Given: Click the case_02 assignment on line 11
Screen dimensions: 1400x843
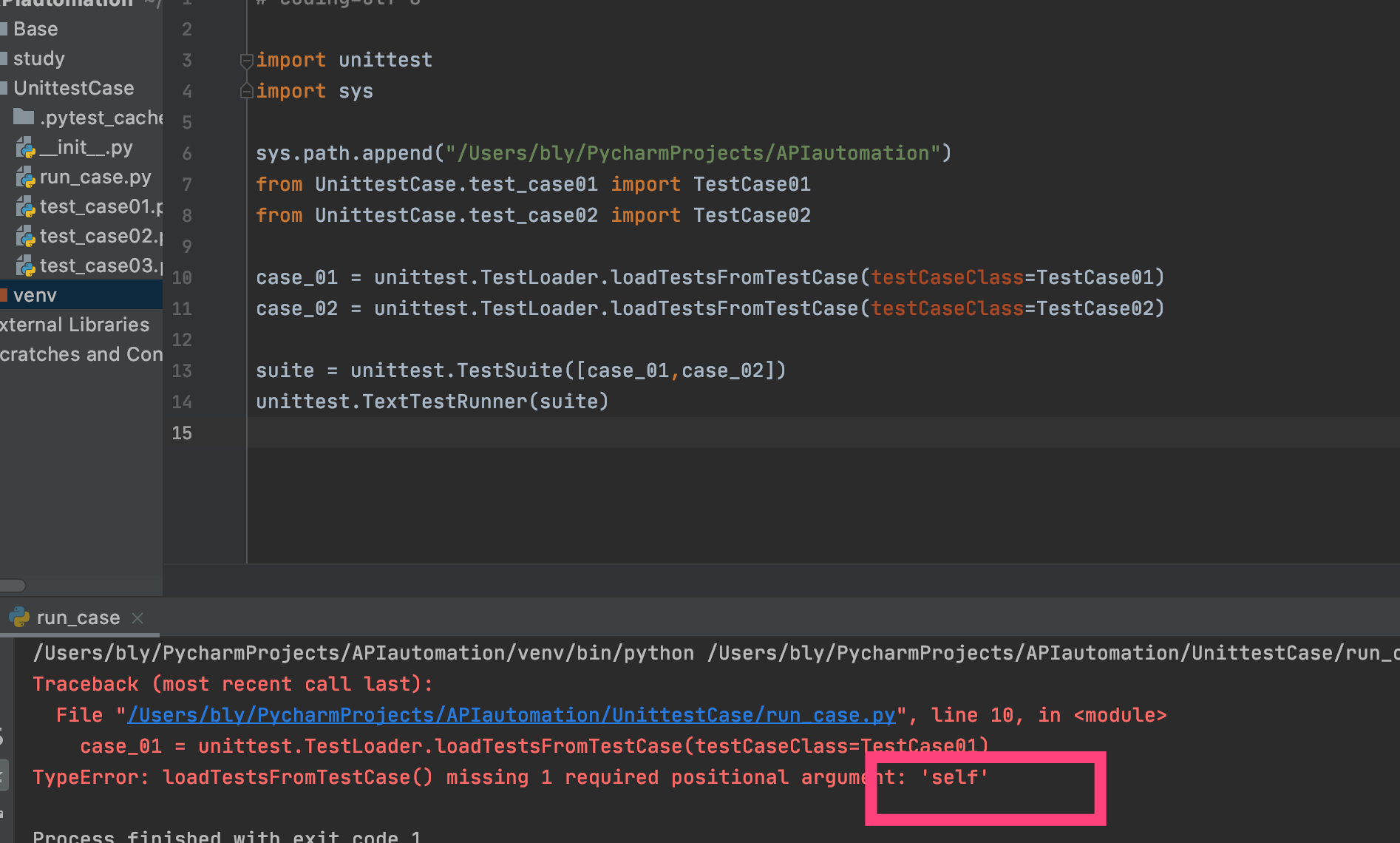Looking at the screenshot, I should (710, 308).
